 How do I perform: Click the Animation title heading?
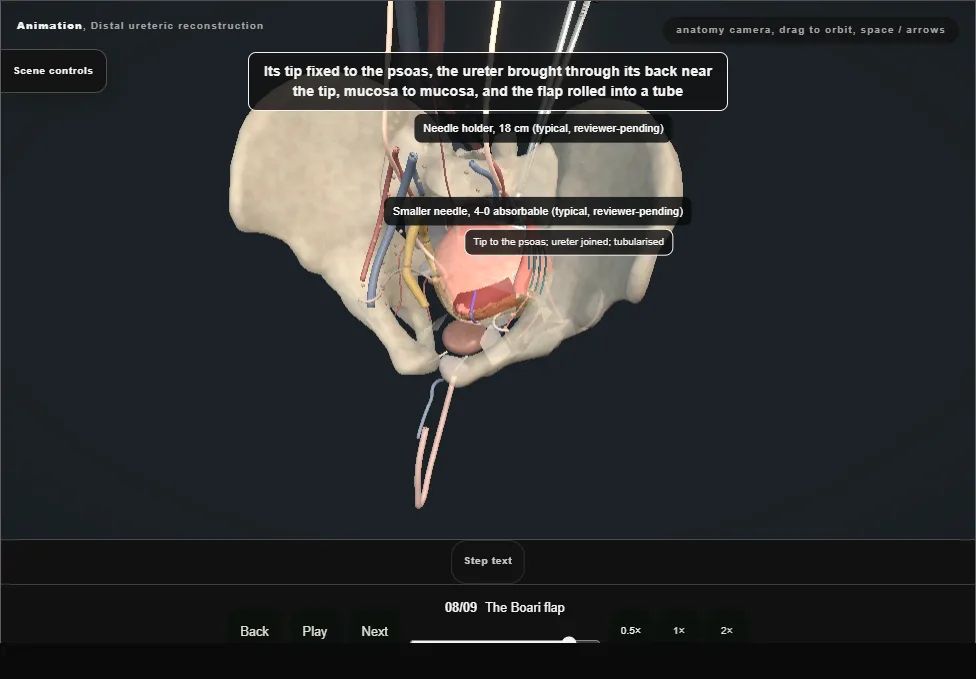[139, 26]
